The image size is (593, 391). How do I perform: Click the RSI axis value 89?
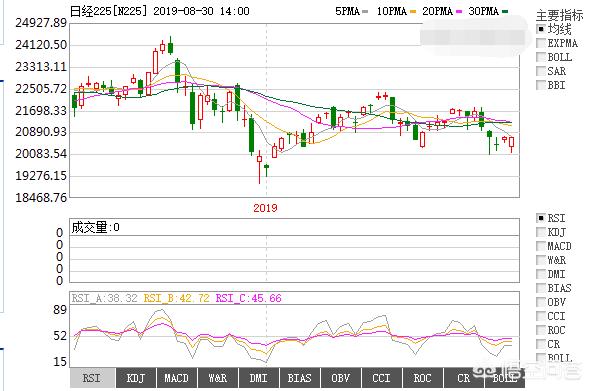[x=60, y=310]
